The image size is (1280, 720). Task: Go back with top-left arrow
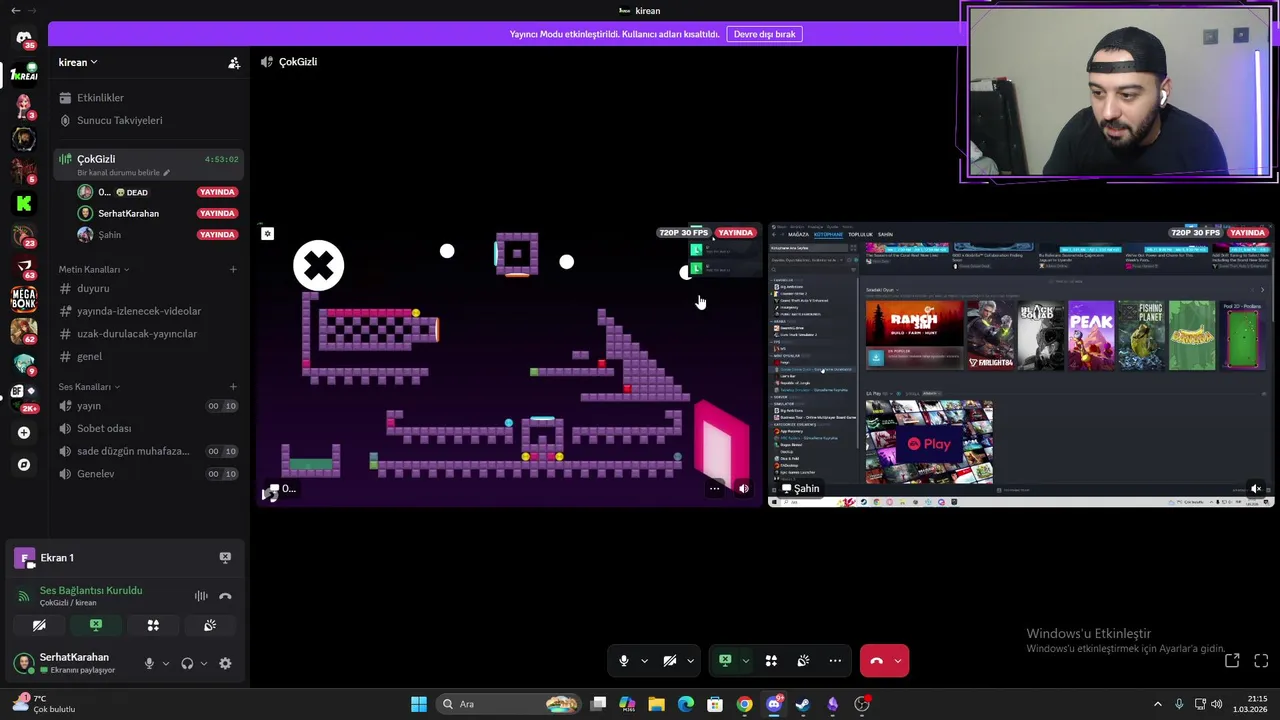[x=15, y=10]
